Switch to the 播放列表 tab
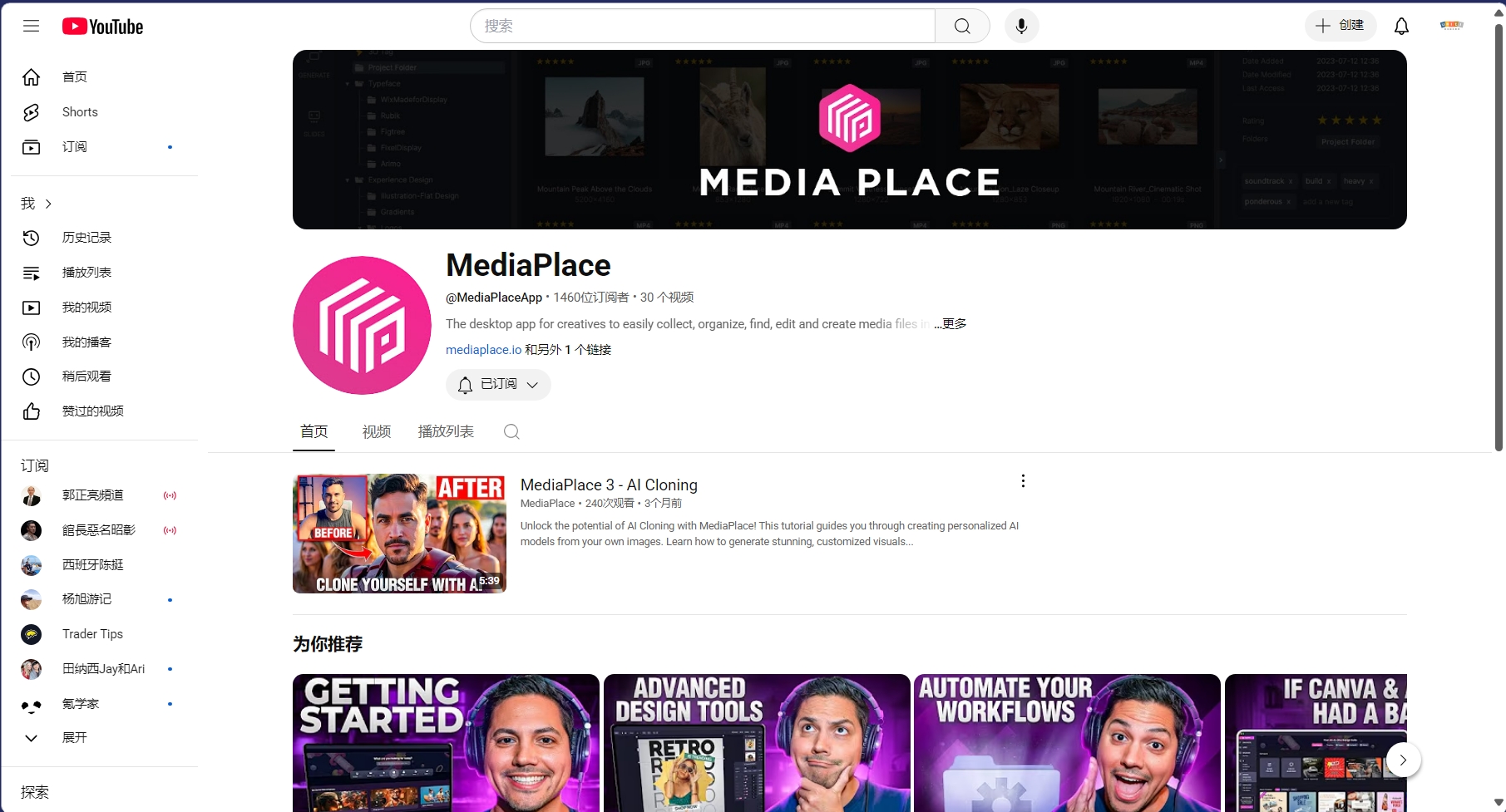Screen dimensions: 1506x812 (x=446, y=431)
